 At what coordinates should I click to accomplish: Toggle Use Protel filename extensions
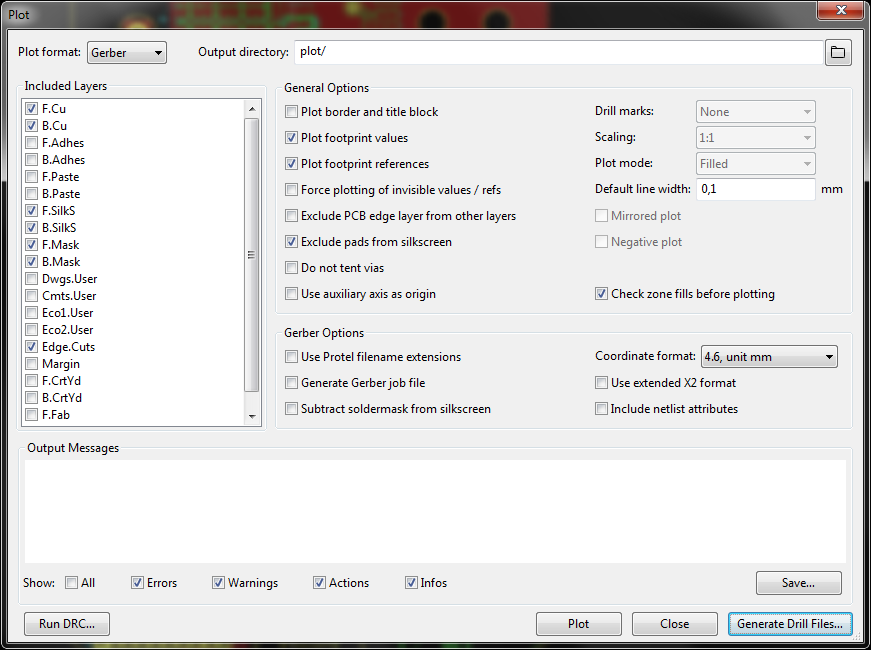(x=292, y=357)
